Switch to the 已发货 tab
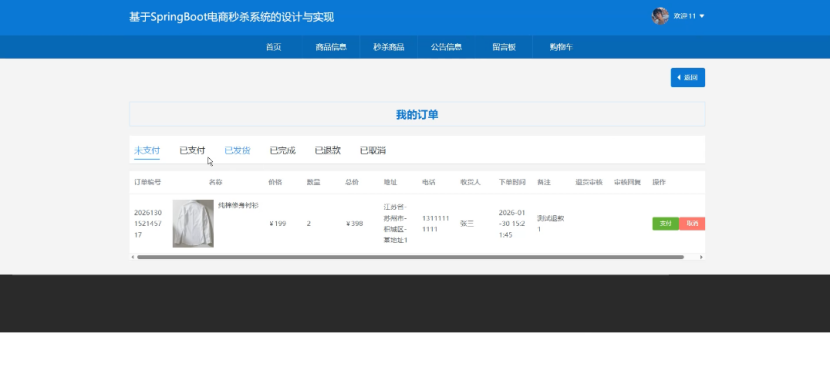This screenshot has height=391, width=830. pyautogui.click(x=237, y=150)
